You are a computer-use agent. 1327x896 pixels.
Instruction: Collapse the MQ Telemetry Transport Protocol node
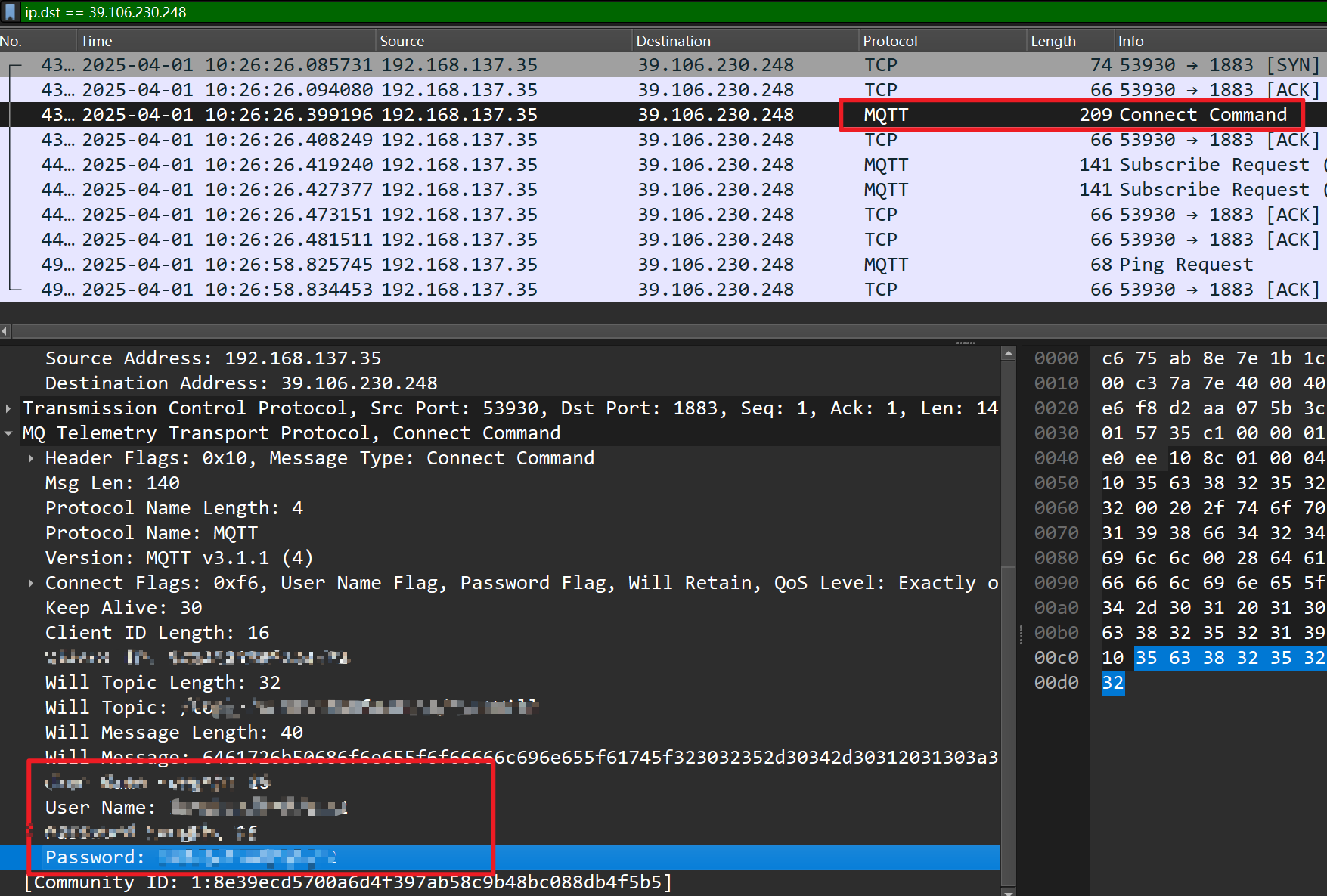pyautogui.click(x=8, y=433)
